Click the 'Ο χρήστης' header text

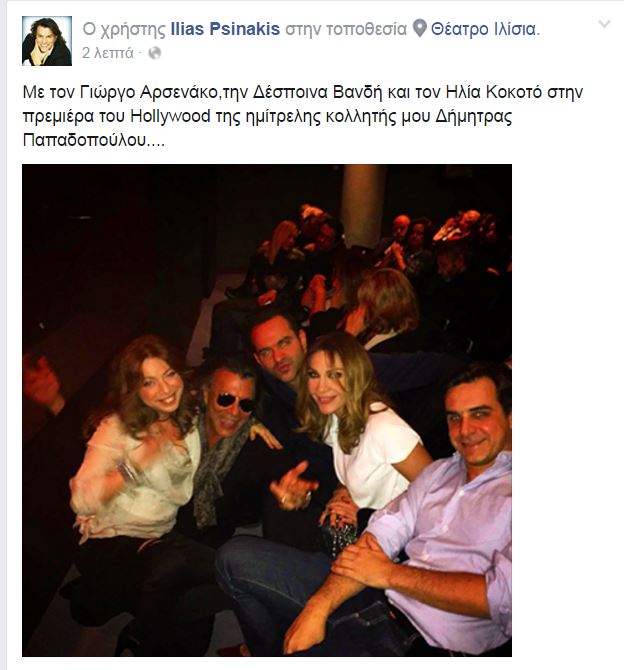pos(124,29)
